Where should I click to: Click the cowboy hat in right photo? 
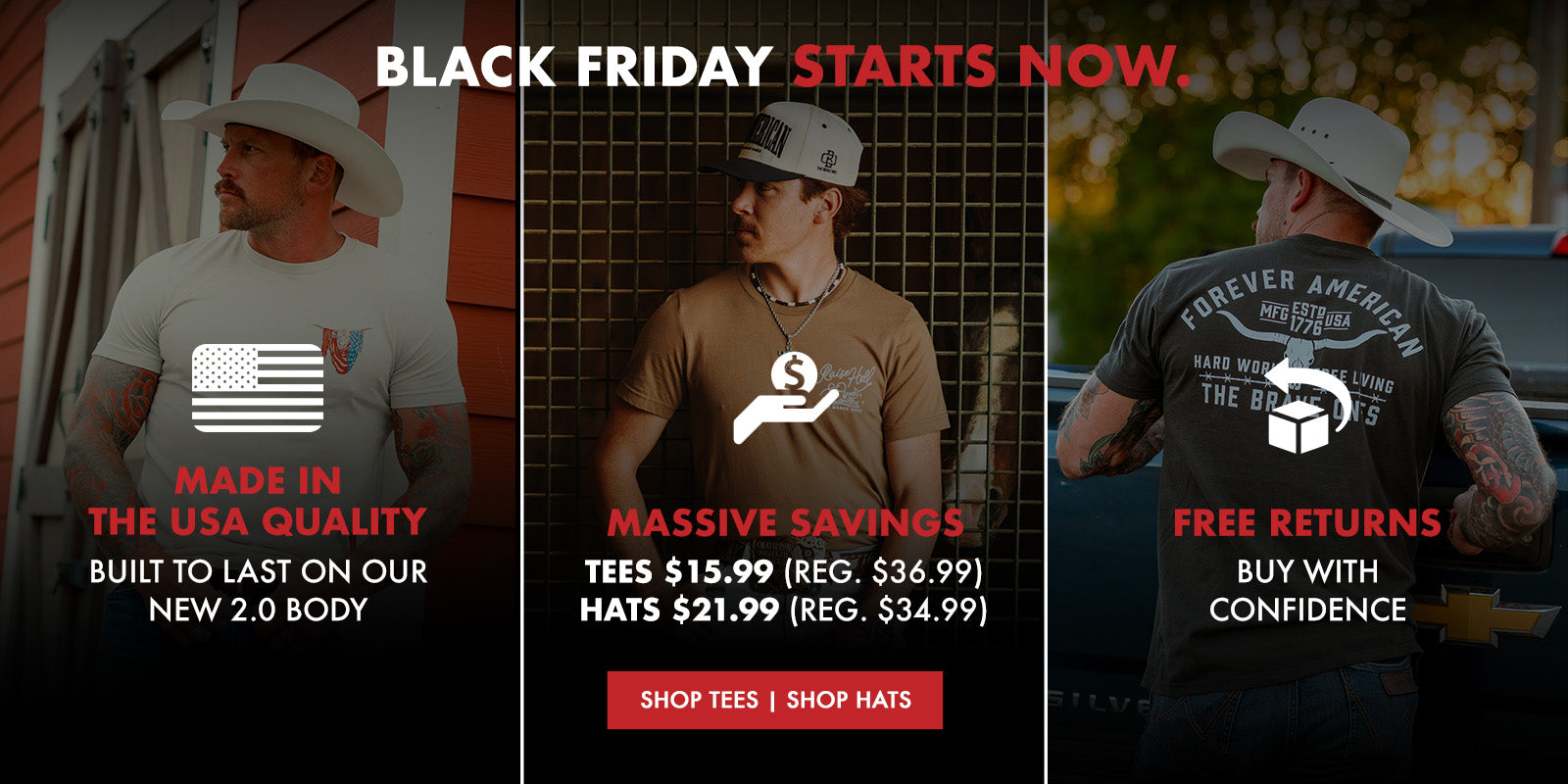pos(1331,168)
